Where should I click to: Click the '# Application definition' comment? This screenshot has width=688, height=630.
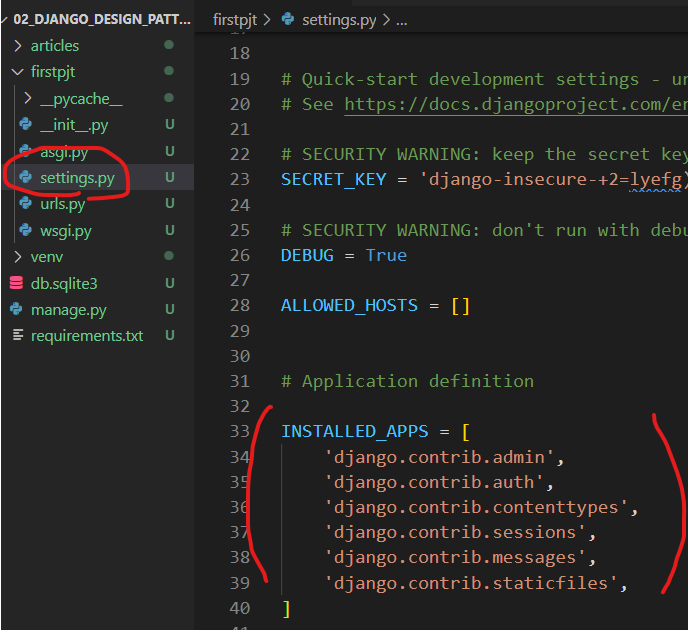click(x=408, y=381)
